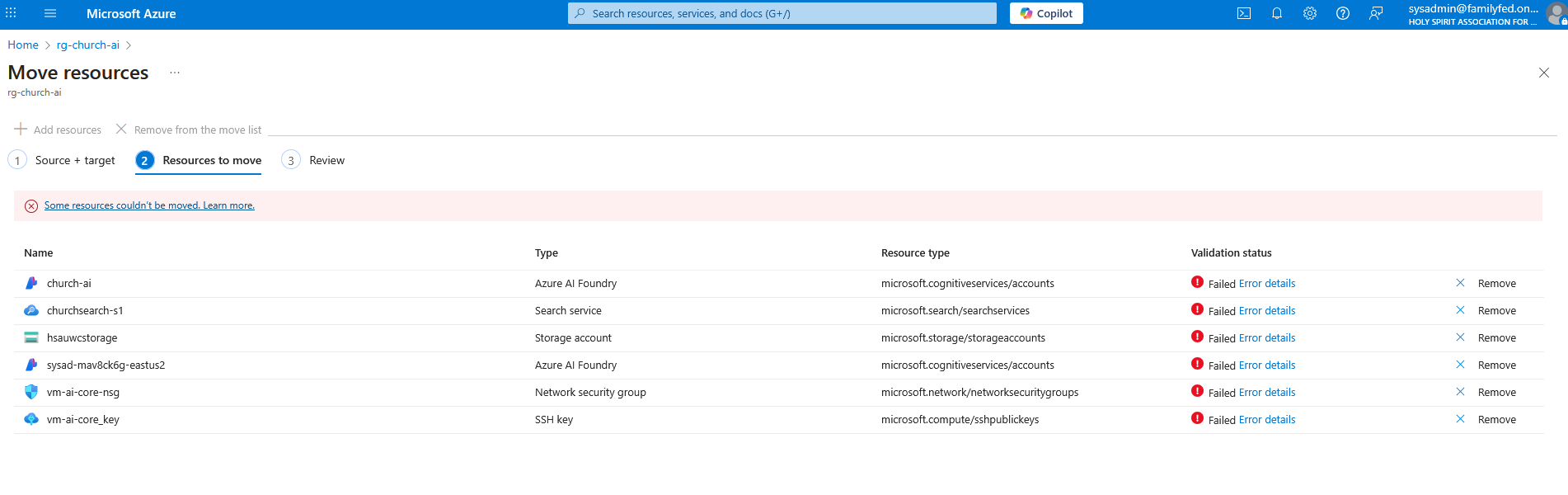Click the vm-ai-core_key SSH key icon
Screen dimensions: 1568x495
point(31,419)
